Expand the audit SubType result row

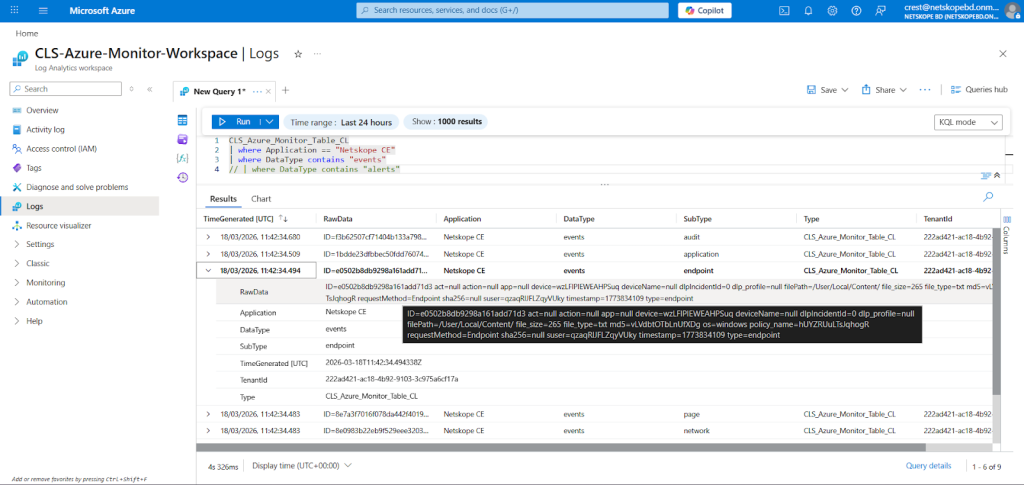tap(208, 237)
